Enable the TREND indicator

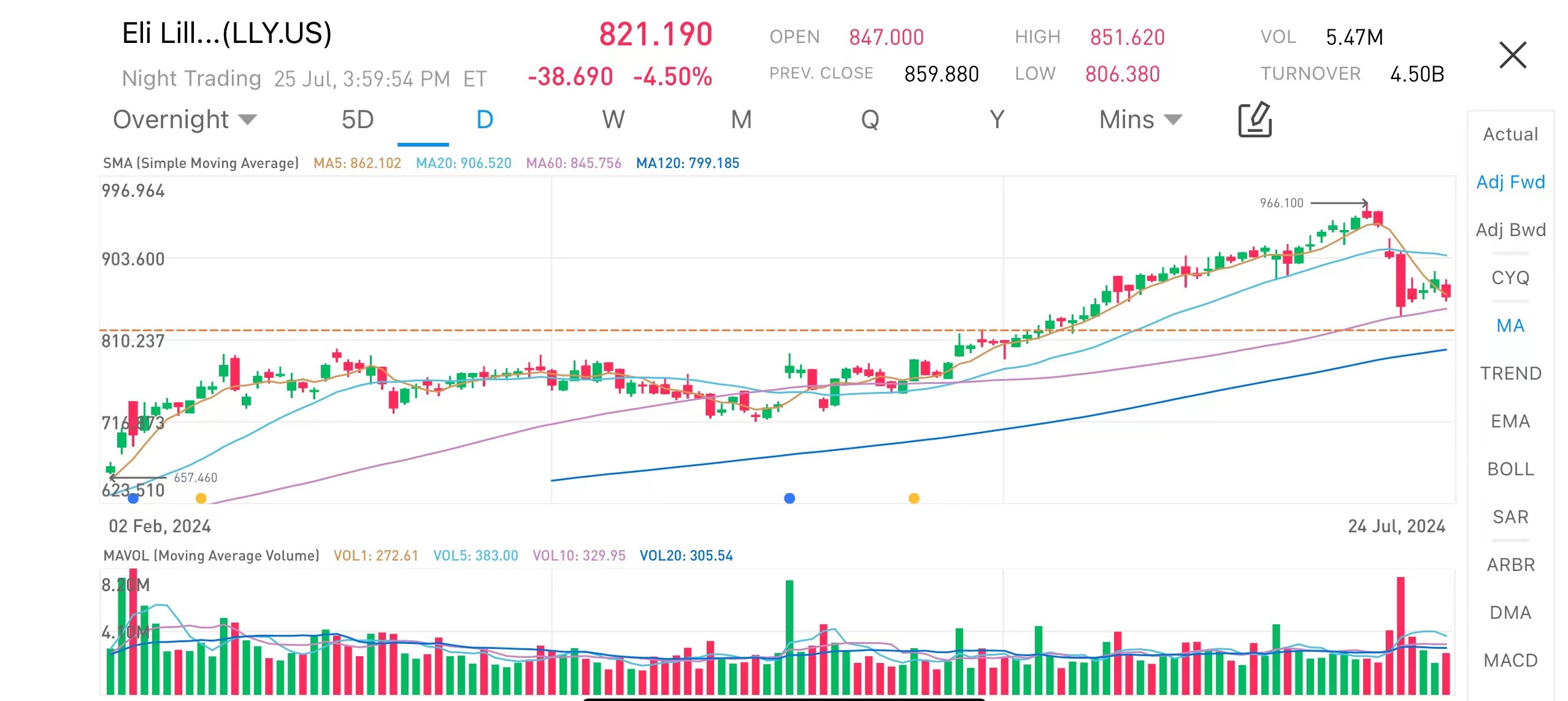coord(1510,373)
